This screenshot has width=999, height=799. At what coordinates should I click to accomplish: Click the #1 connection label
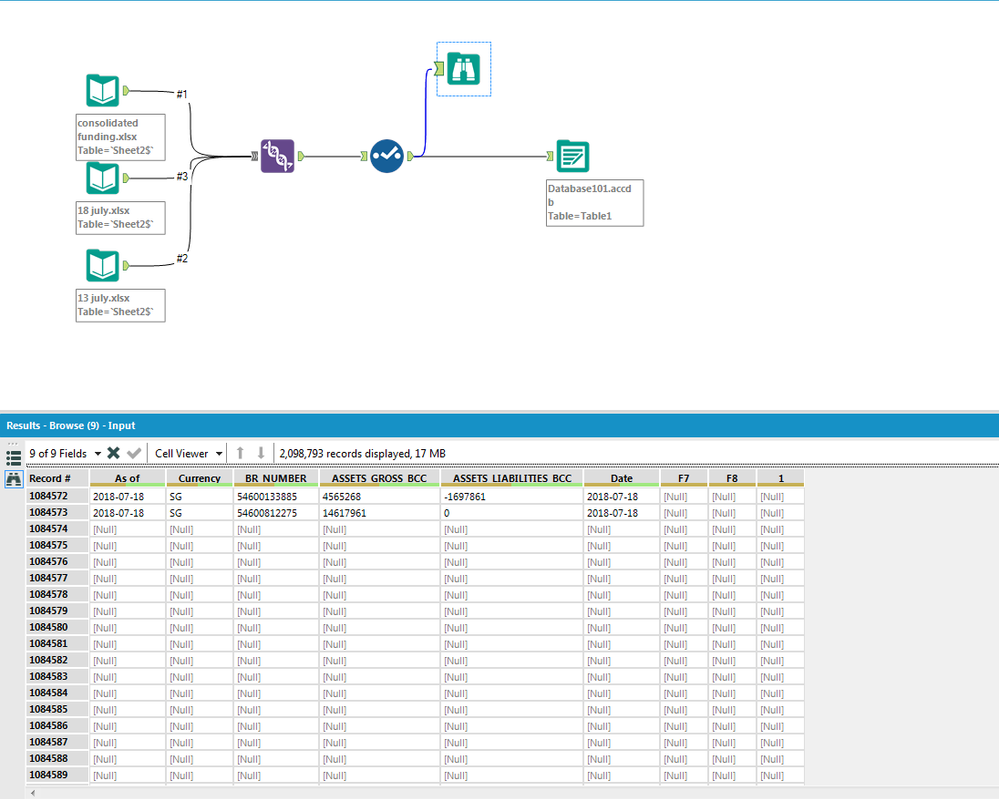[x=182, y=94]
